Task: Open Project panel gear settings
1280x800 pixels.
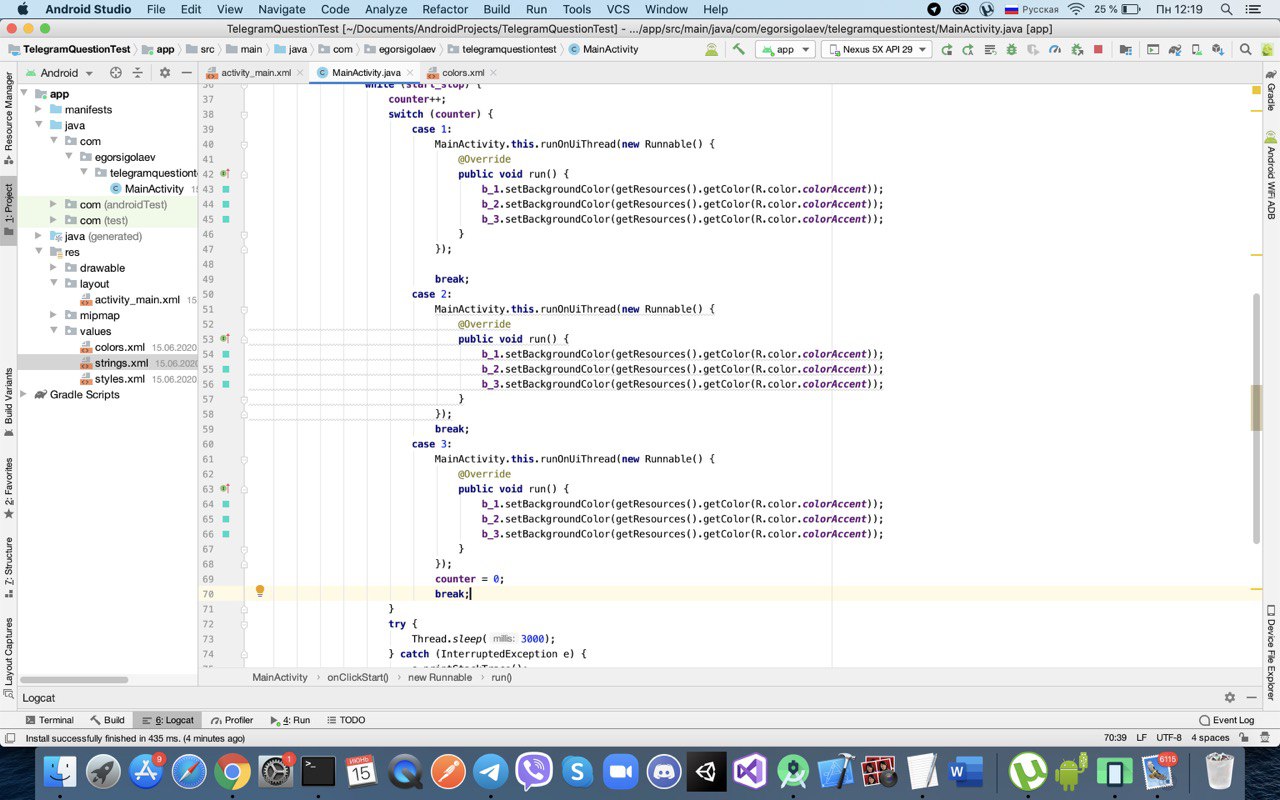Action: click(x=165, y=73)
